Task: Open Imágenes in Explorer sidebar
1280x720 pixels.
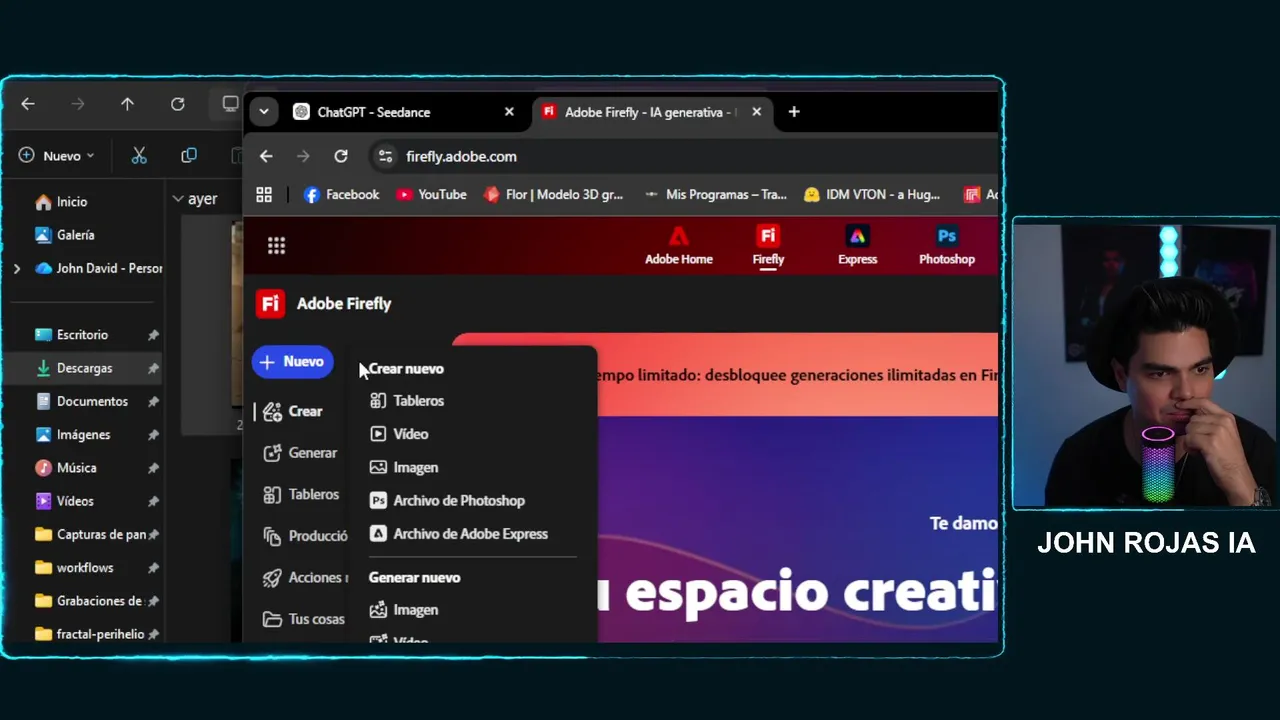Action: tap(72, 435)
